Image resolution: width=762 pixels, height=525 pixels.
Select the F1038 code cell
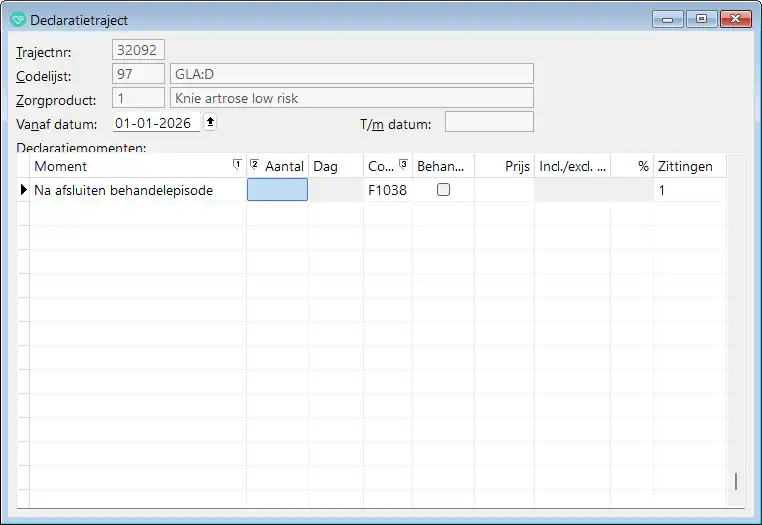(x=387, y=190)
